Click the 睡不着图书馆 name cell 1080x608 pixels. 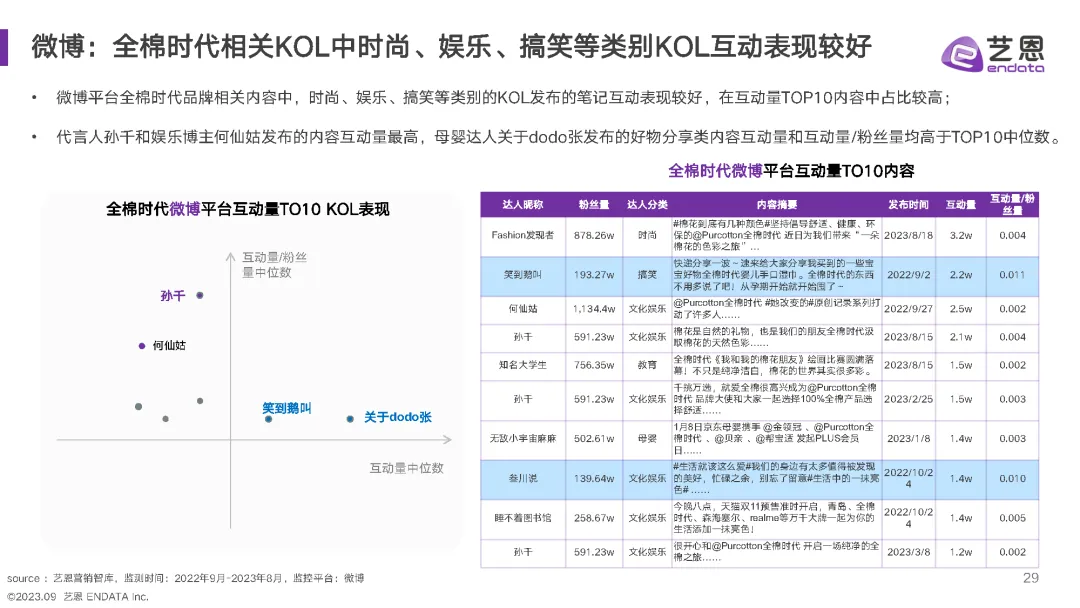tap(522, 518)
